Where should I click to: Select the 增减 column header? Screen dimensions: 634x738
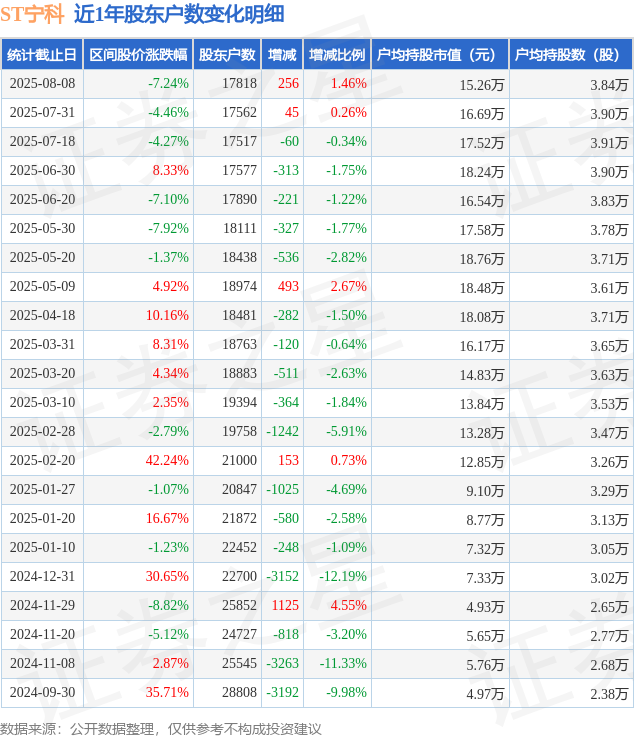tap(282, 55)
